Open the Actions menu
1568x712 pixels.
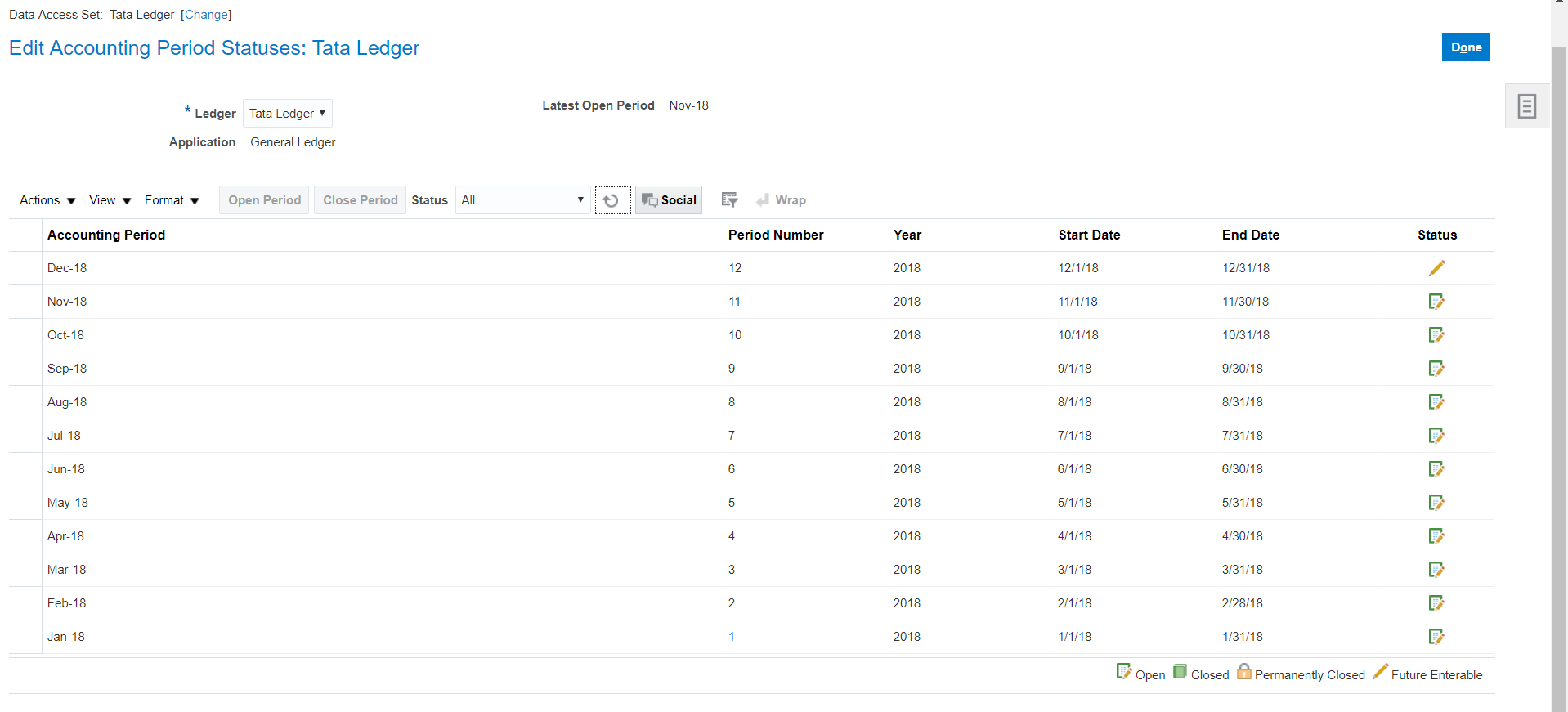point(47,200)
